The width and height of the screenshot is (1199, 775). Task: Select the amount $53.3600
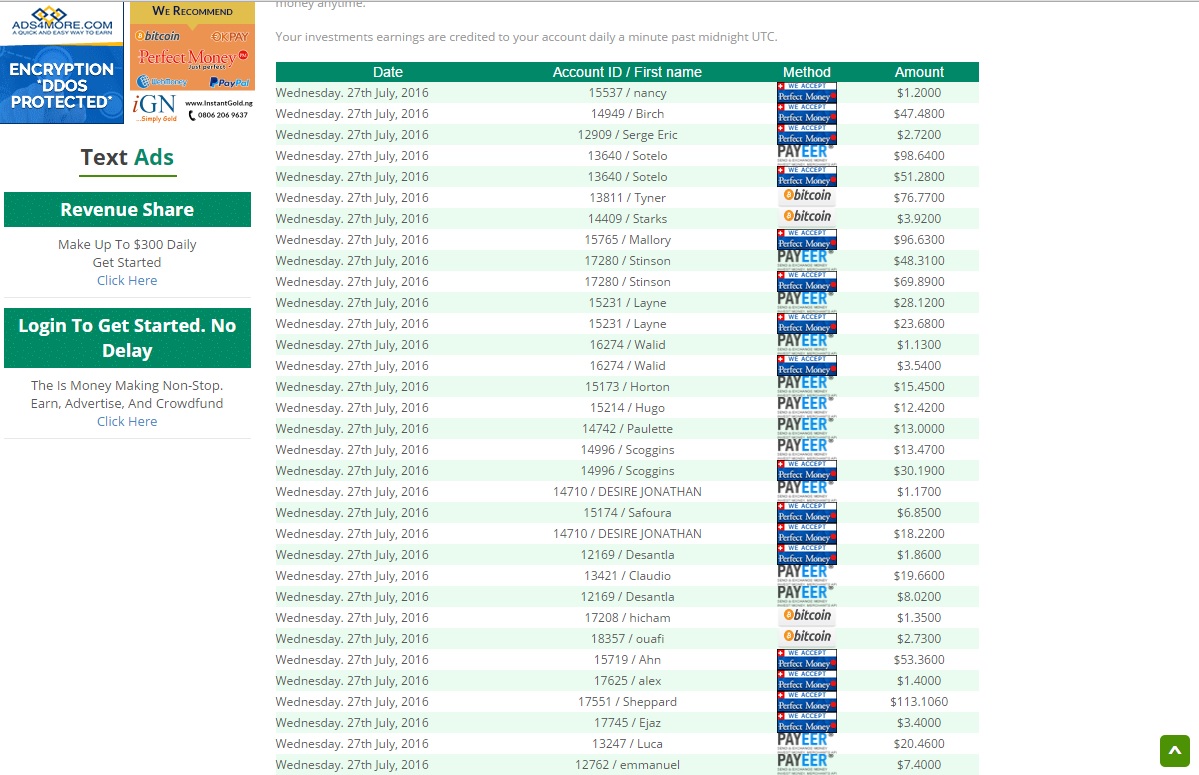pyautogui.click(x=919, y=660)
